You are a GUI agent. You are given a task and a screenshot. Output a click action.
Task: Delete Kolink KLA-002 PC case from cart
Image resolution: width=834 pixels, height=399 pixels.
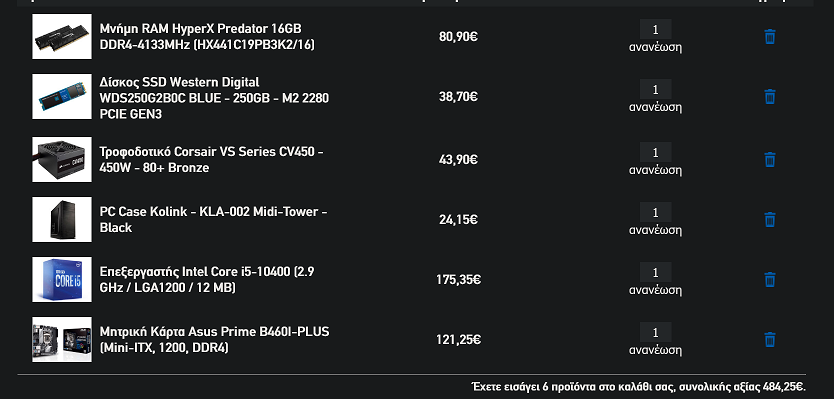pyautogui.click(x=770, y=220)
